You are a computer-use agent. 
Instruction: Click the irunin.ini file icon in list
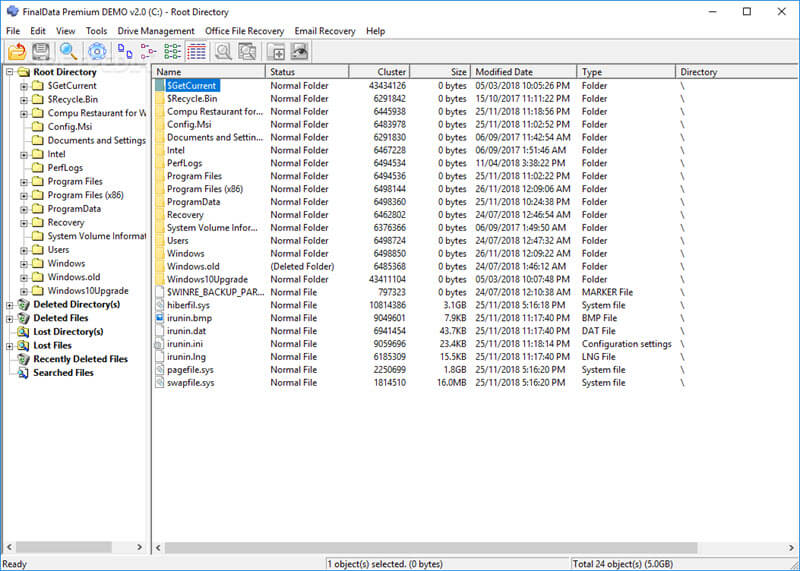click(x=160, y=344)
